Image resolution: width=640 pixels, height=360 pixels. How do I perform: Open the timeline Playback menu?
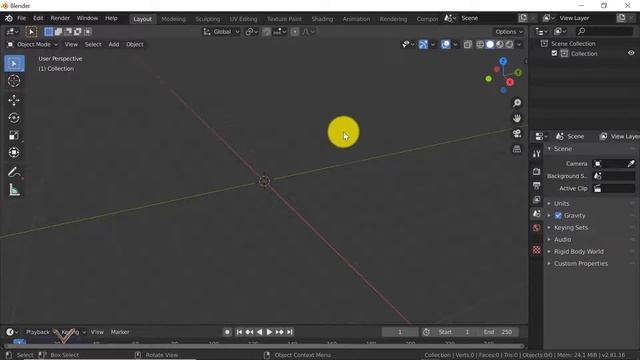38,332
